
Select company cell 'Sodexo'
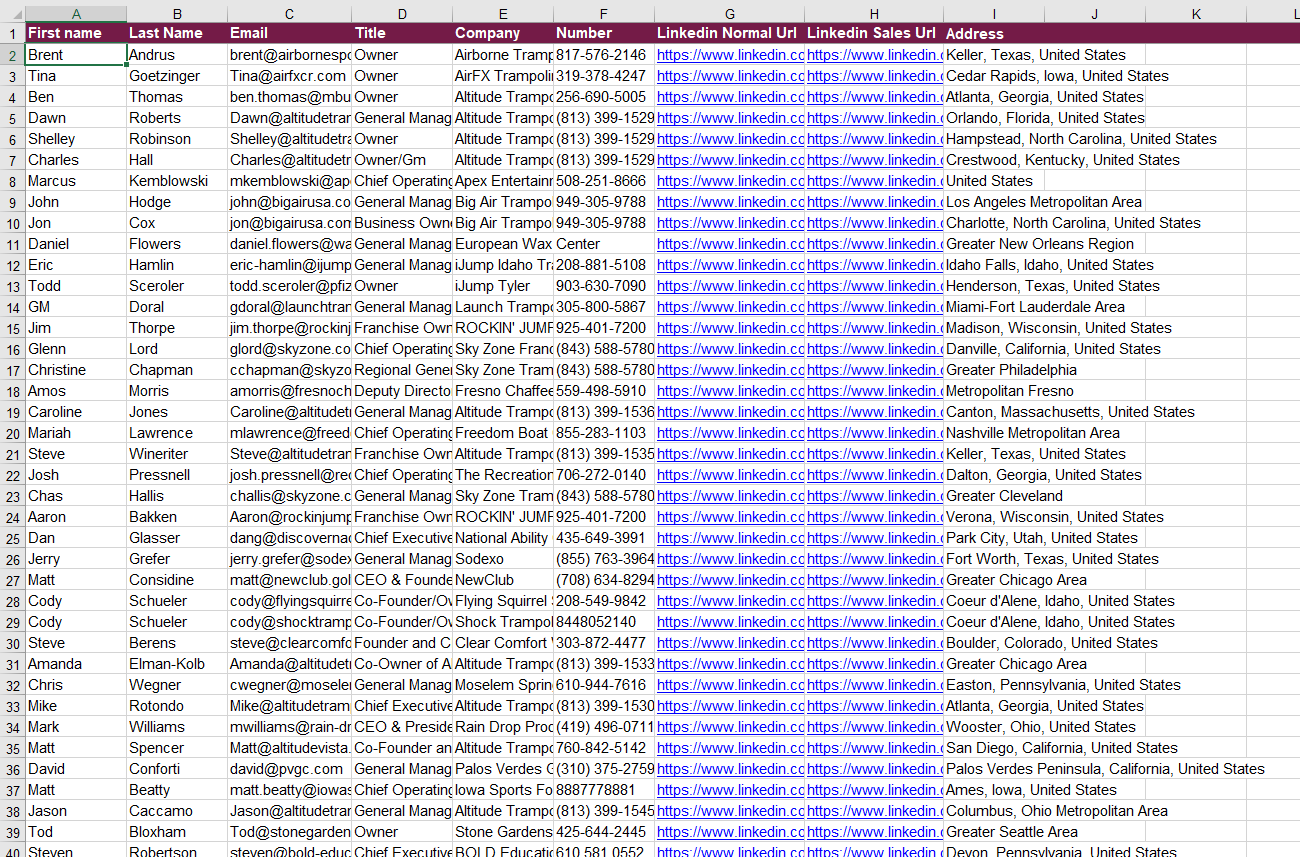tap(503, 559)
